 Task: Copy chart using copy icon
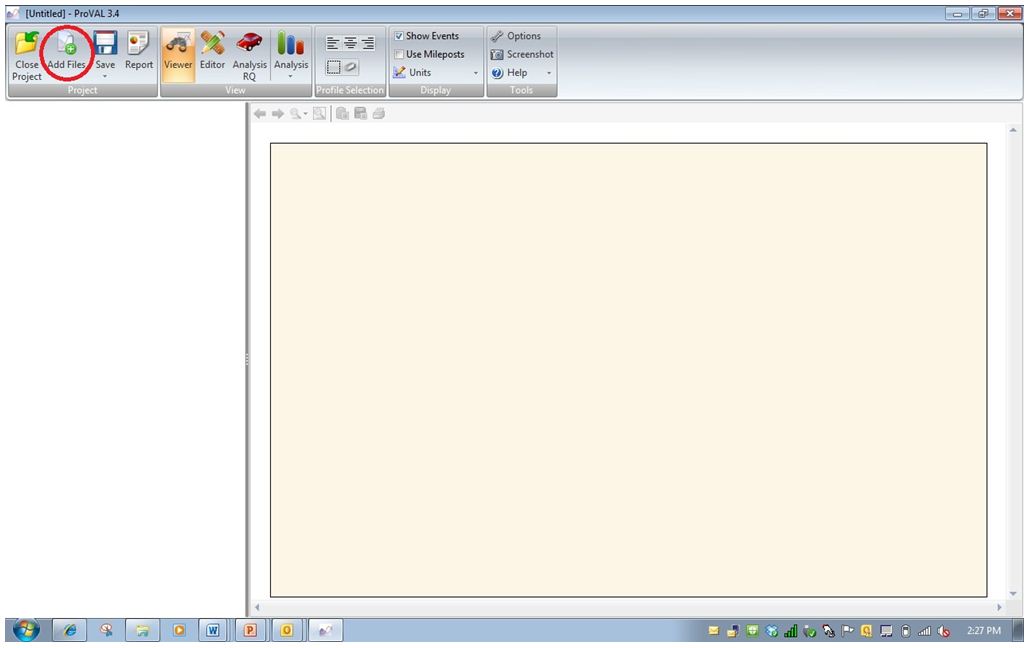coord(342,114)
